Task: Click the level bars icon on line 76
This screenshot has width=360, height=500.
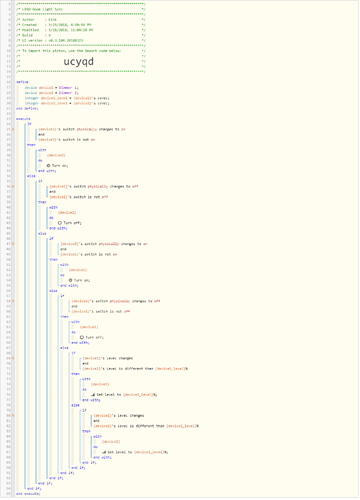Action: (x=93, y=395)
